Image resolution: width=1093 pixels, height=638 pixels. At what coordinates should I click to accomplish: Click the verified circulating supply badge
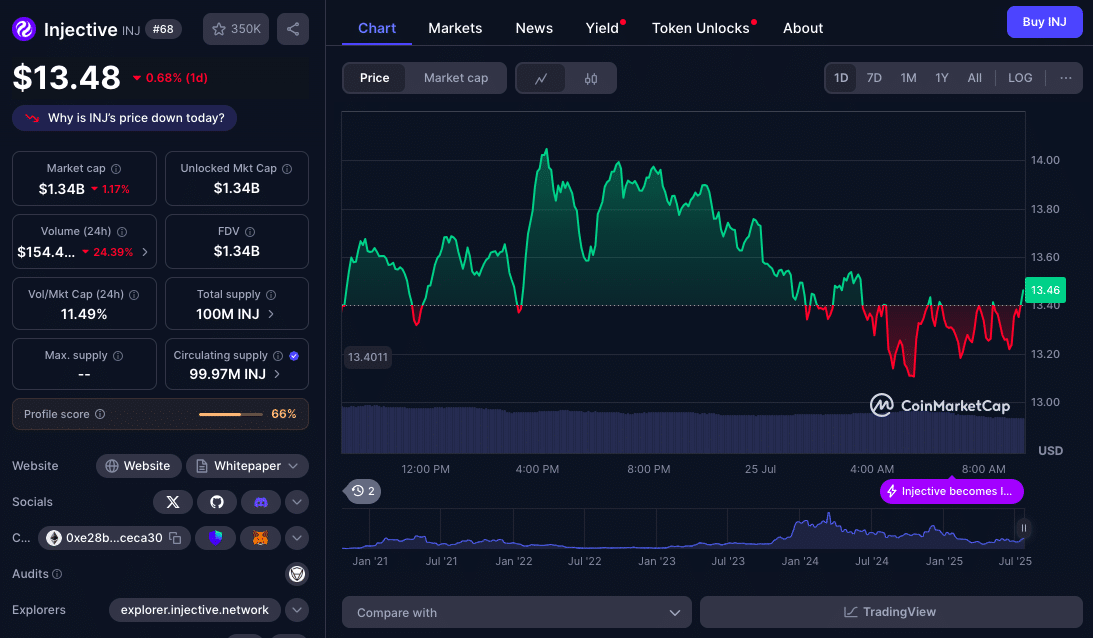294,356
